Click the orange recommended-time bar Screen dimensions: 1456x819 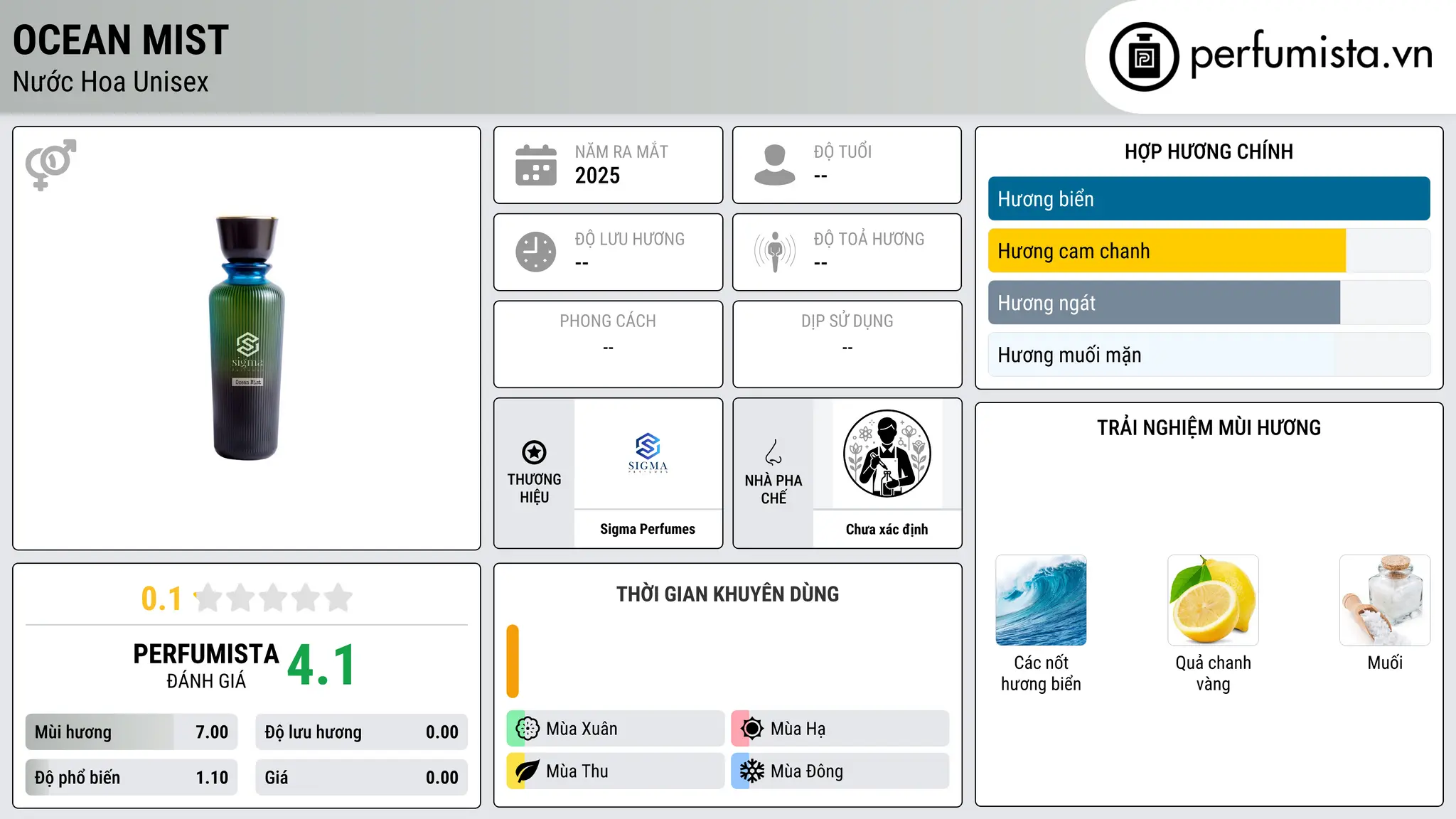513,661
